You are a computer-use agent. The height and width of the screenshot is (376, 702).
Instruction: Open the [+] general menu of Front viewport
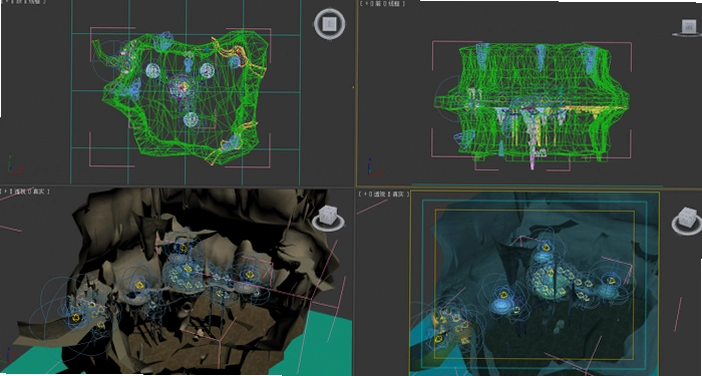coord(366,4)
